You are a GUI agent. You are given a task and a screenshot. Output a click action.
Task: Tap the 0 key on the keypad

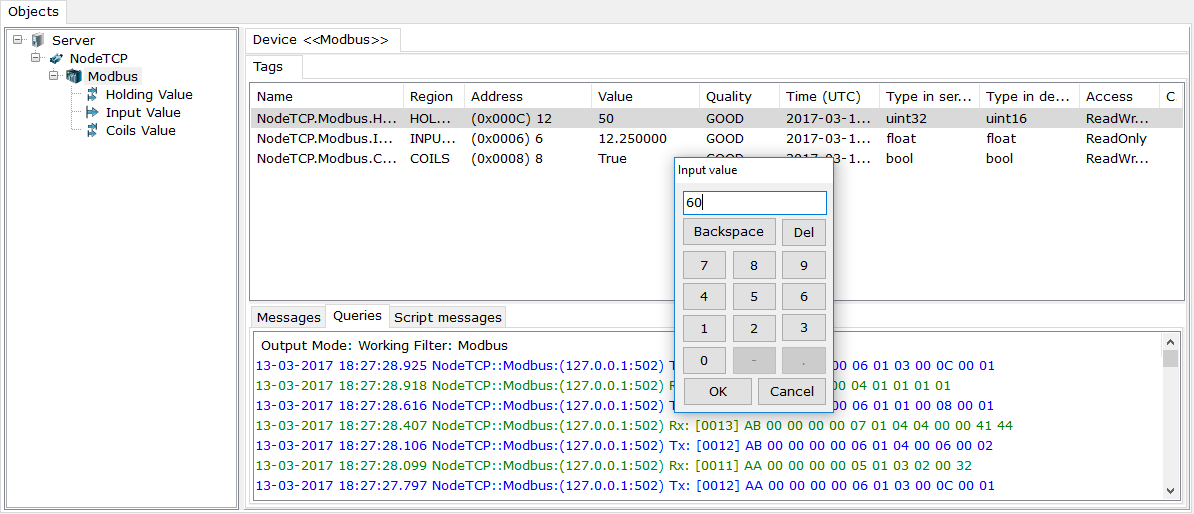[x=704, y=361]
